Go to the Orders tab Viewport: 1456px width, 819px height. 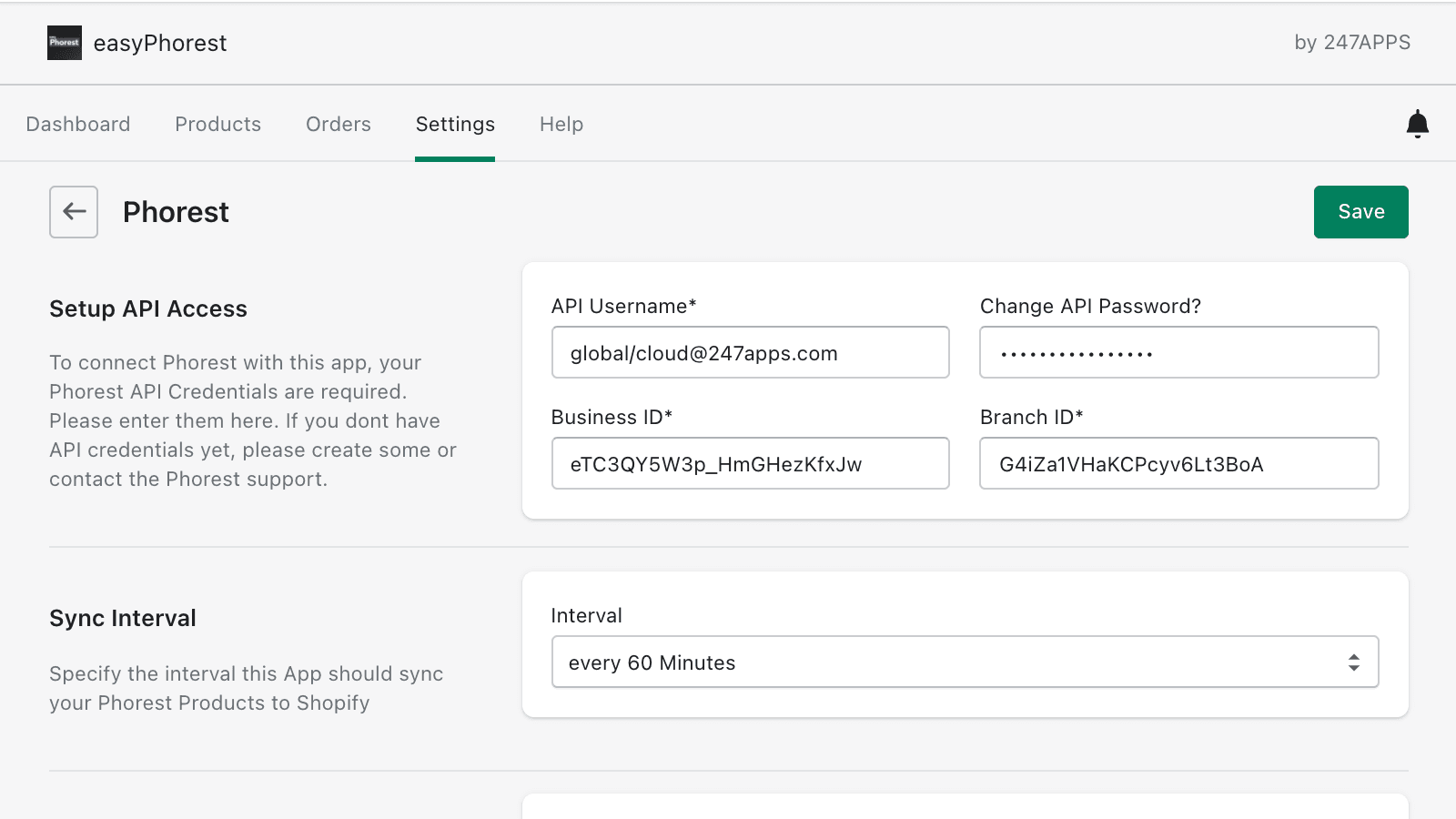pos(339,125)
